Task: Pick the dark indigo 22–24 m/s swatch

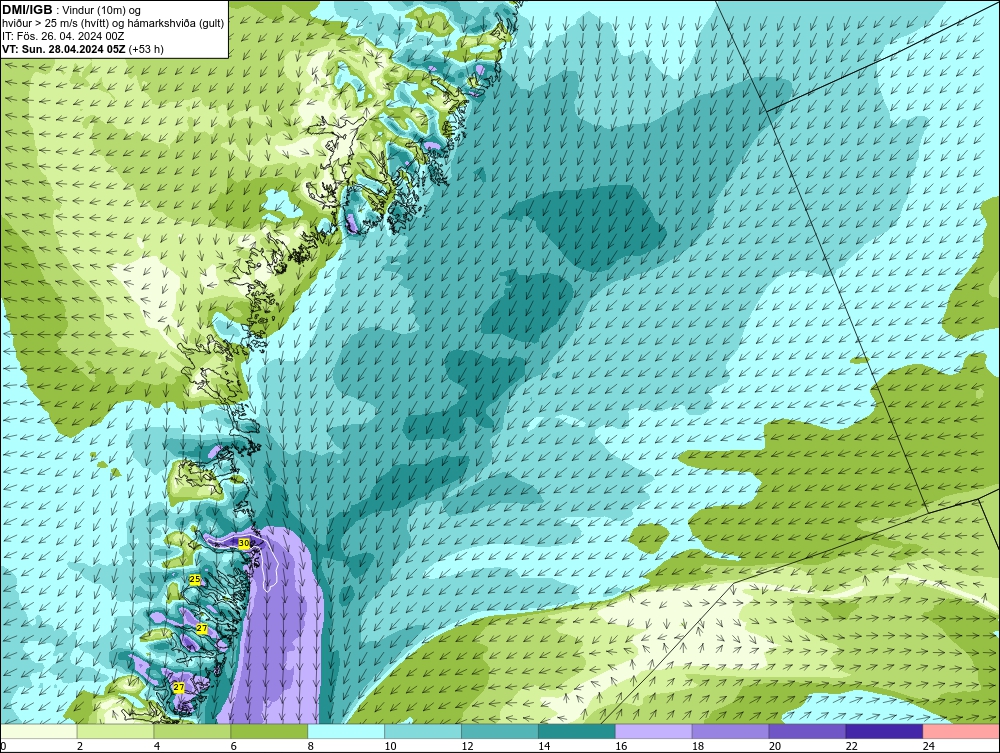Action: point(884,731)
